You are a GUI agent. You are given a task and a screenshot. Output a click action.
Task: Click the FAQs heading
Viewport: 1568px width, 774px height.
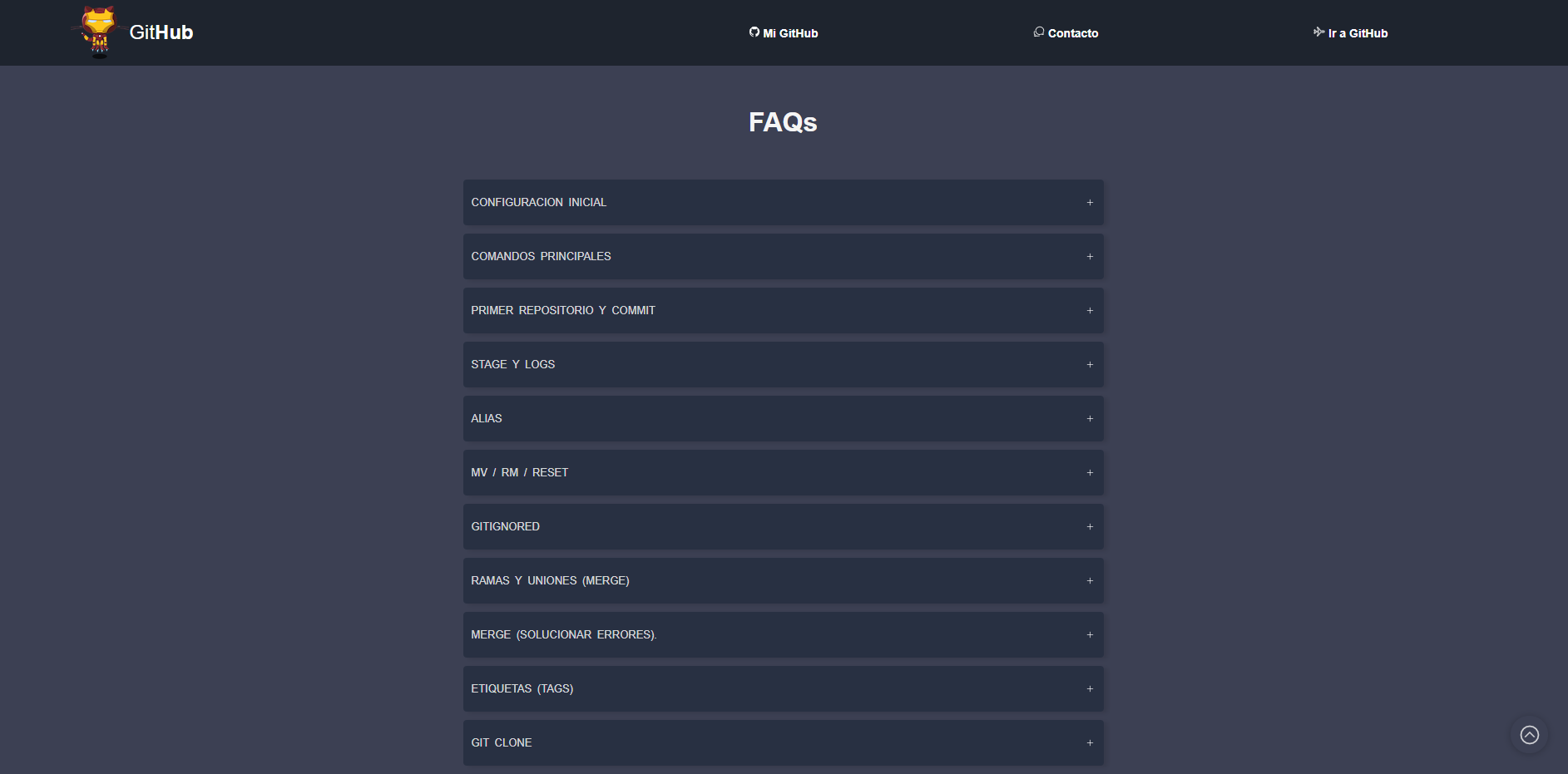click(x=783, y=122)
